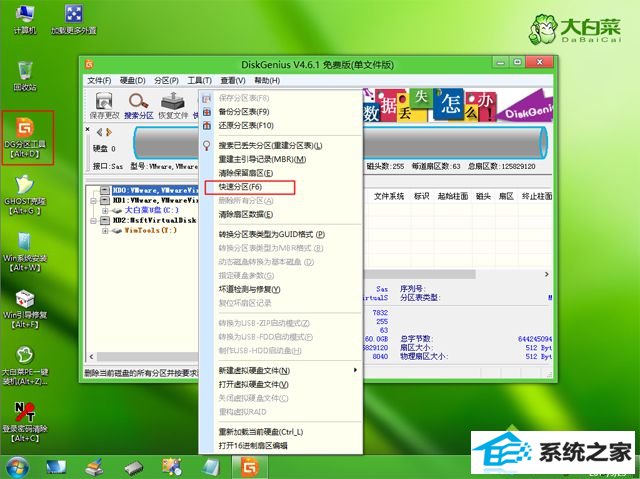Collapse the HD2 MsftVirtualDisk node

[x=93, y=221]
